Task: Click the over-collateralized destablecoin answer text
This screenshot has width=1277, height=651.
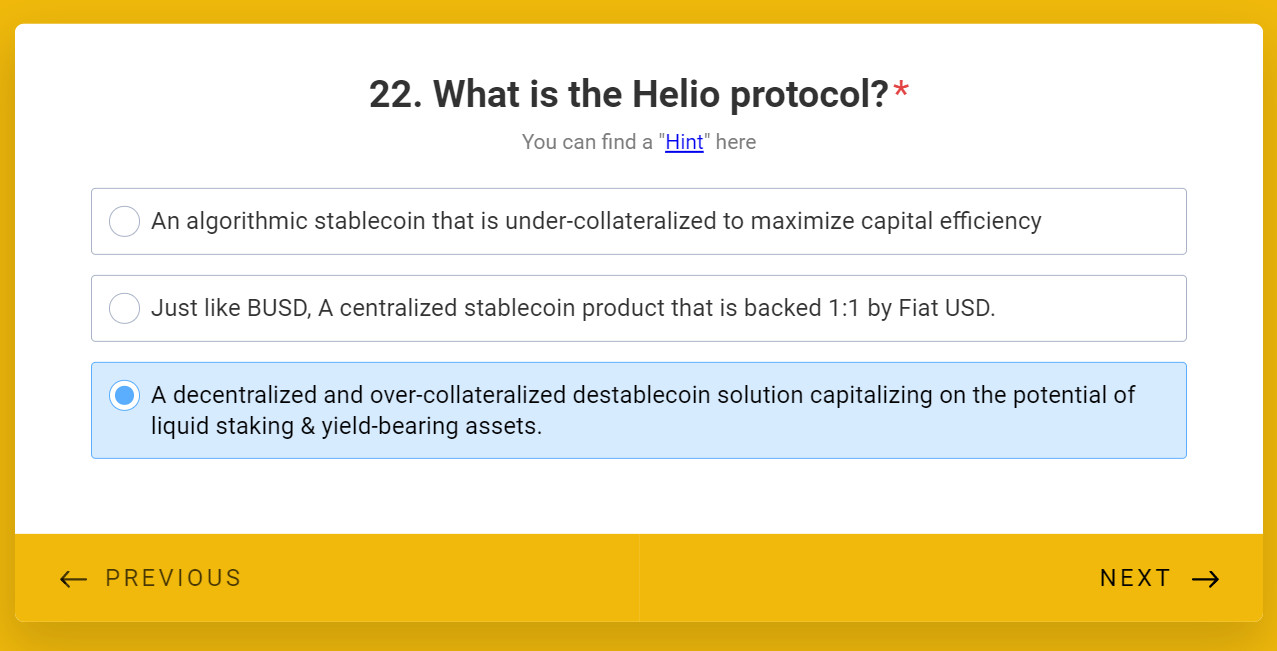Action: (642, 395)
